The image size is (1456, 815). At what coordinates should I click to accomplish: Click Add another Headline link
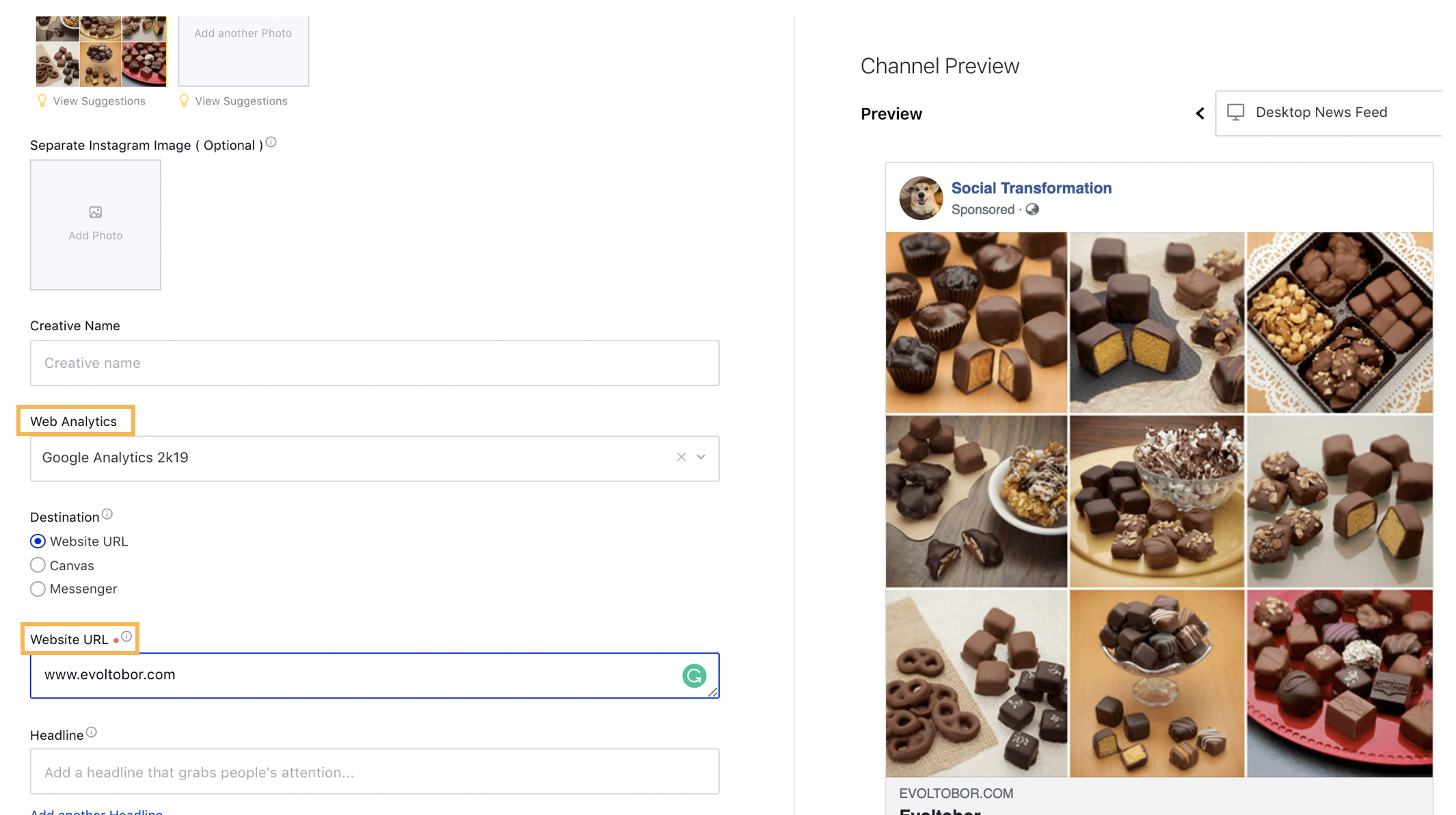[97, 810]
